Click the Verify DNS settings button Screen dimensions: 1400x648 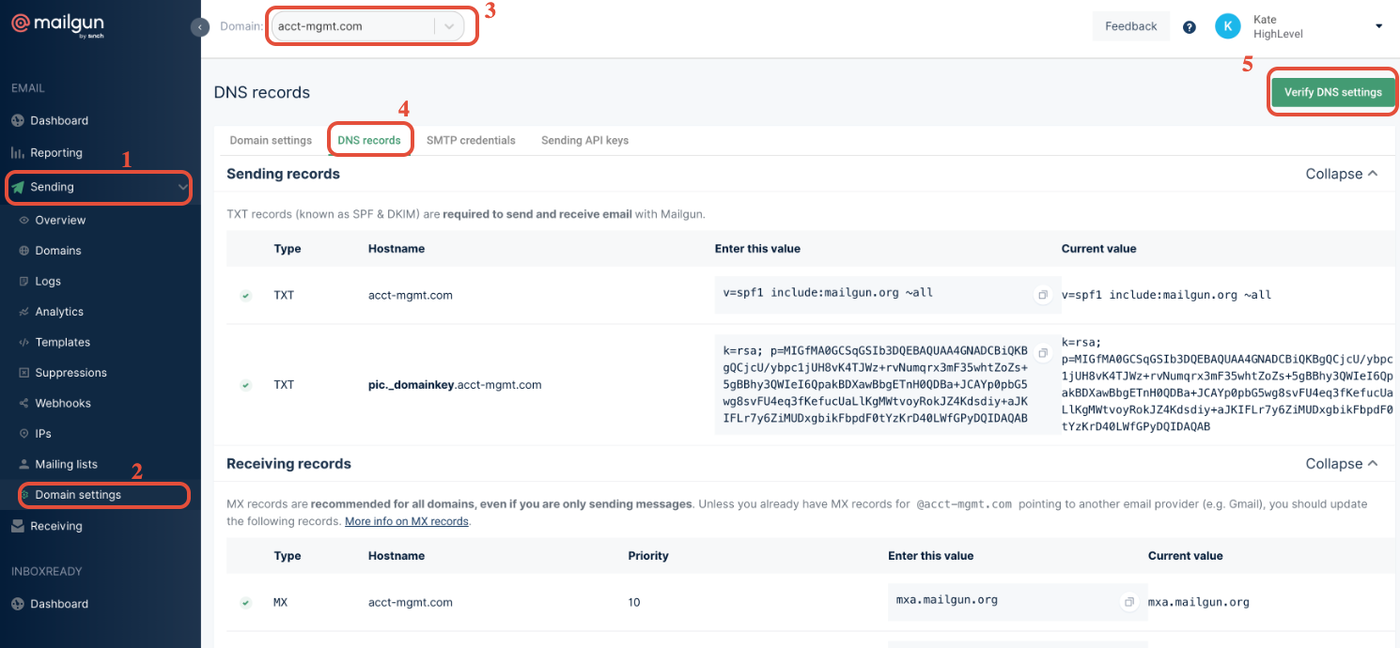(1332, 92)
